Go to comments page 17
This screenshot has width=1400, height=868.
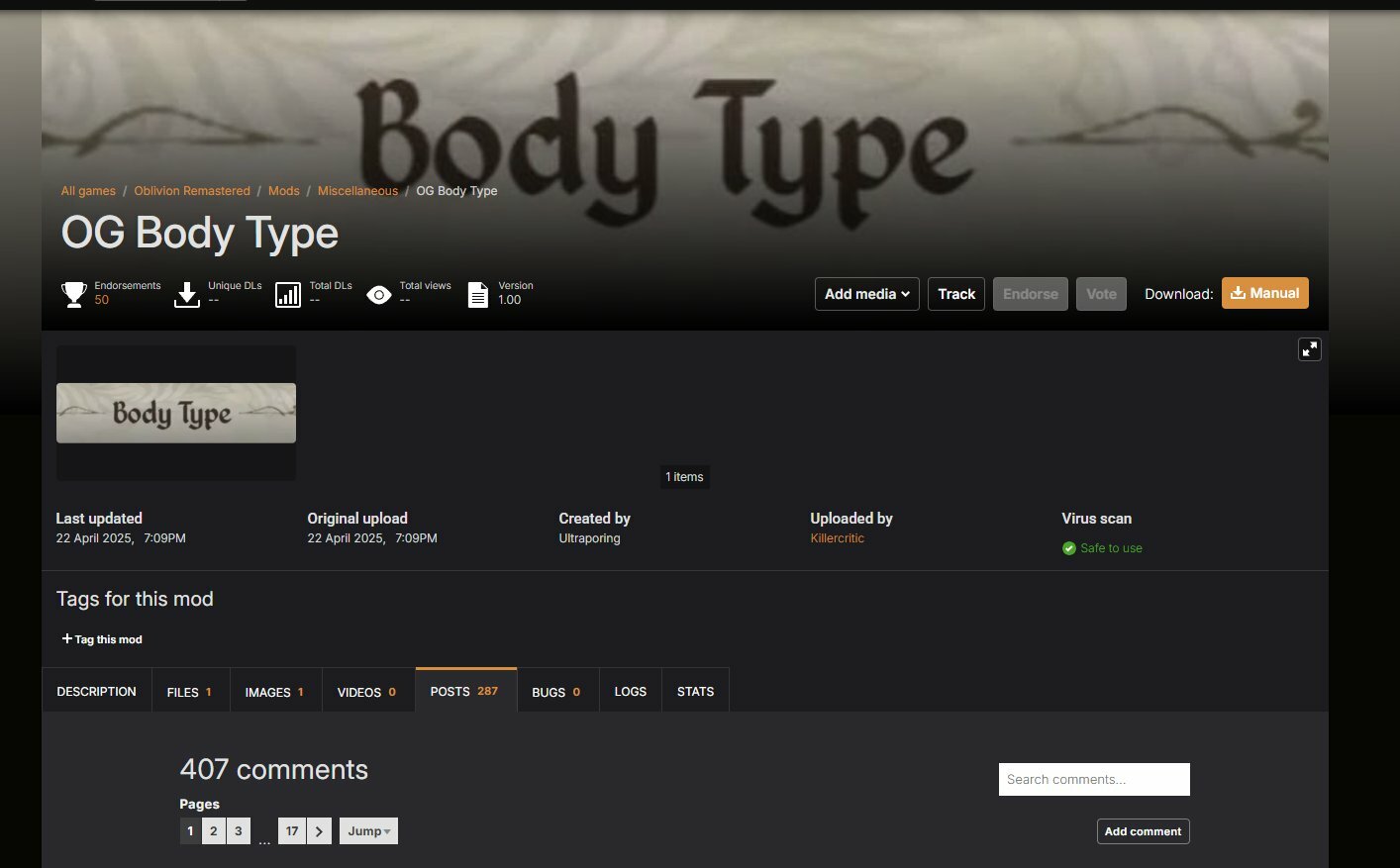point(292,831)
